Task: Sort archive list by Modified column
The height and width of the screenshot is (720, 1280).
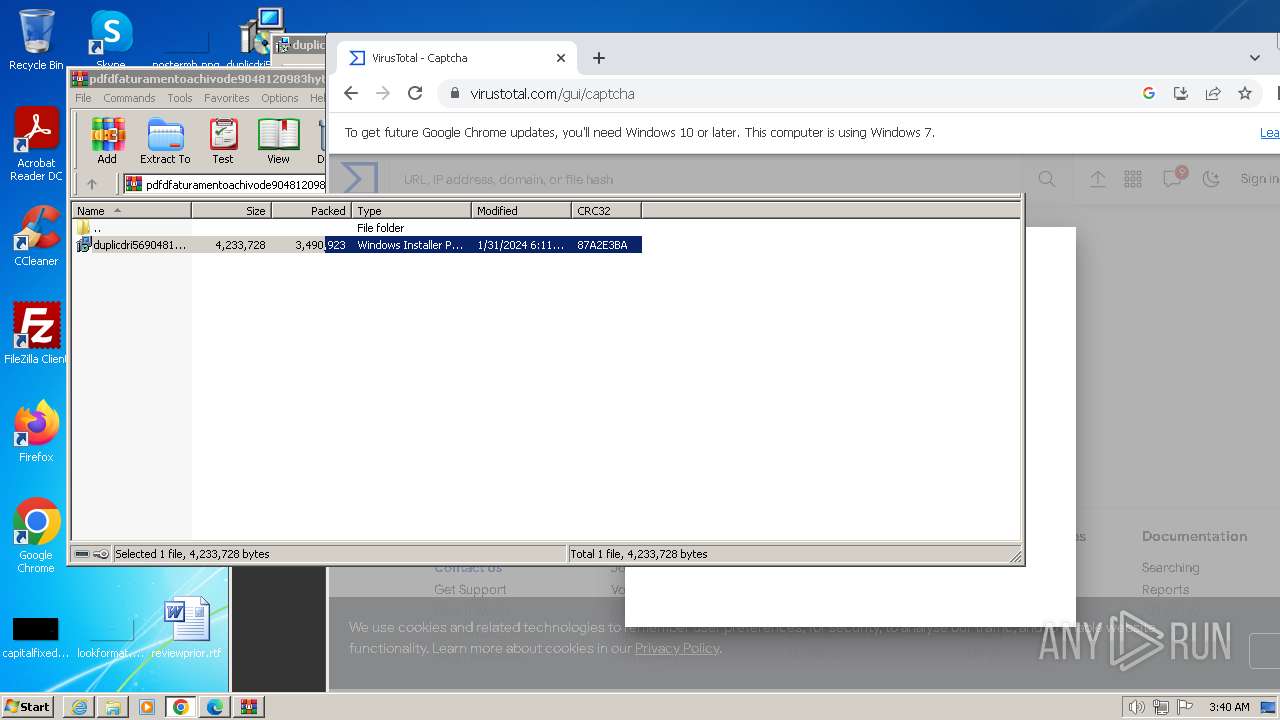Action: pos(521,211)
